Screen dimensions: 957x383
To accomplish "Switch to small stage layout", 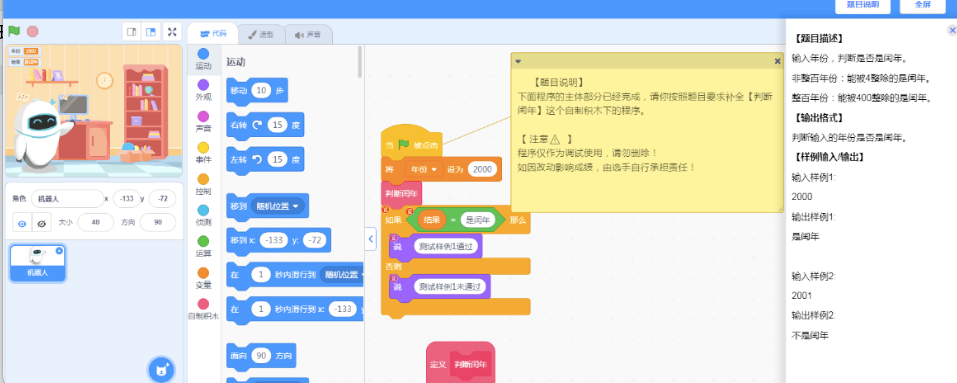I will (131, 32).
